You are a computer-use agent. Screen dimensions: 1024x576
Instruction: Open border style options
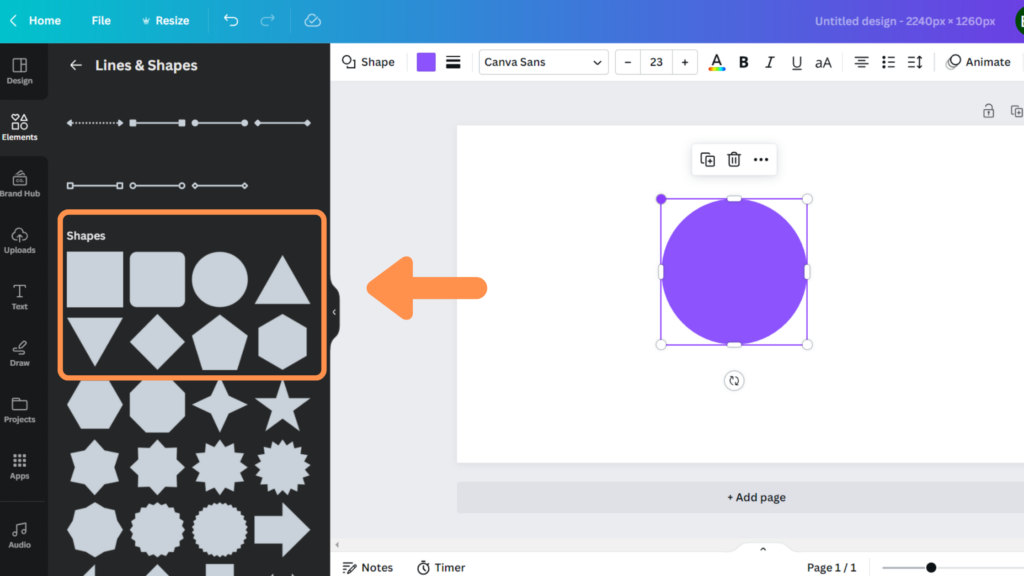click(x=453, y=62)
